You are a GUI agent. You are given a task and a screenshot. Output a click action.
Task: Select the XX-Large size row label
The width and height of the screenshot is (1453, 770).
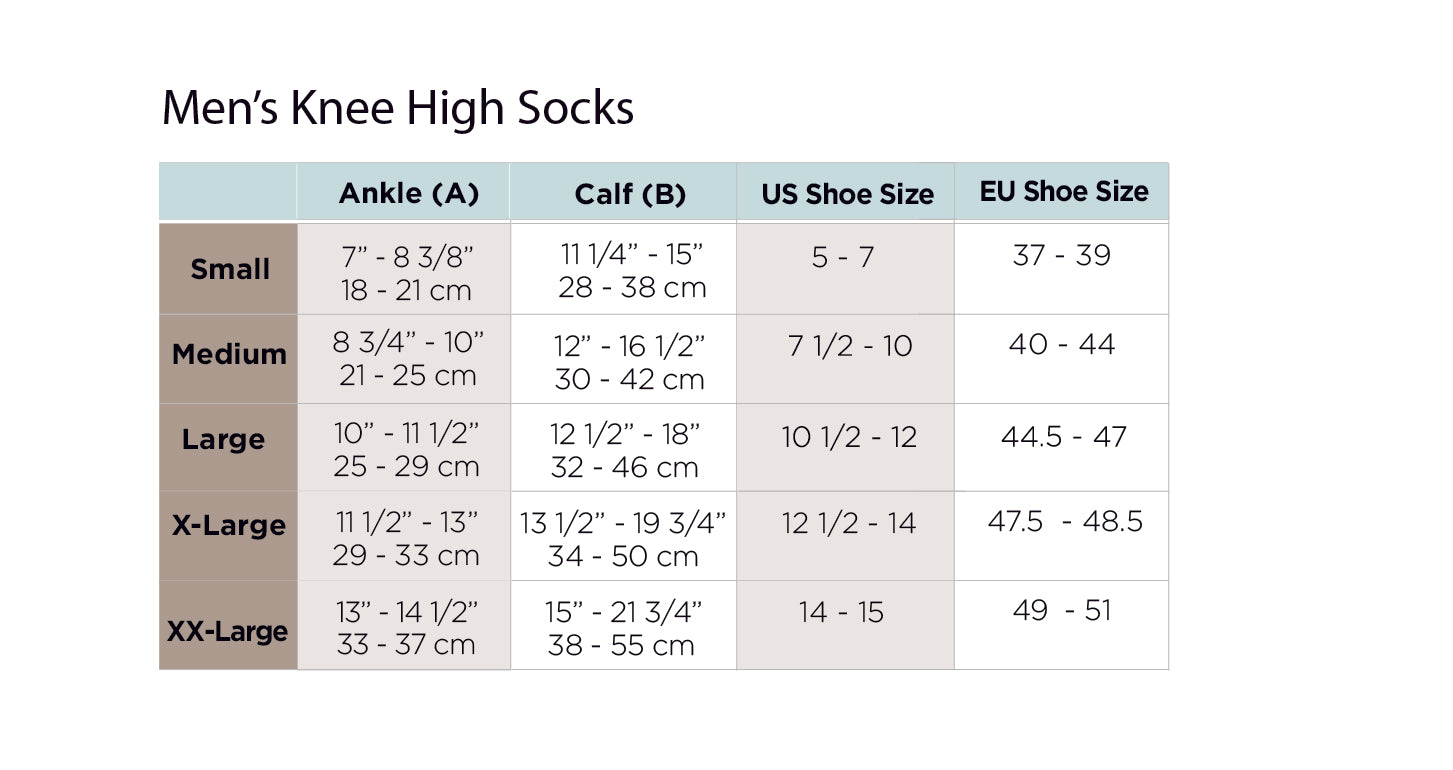[227, 631]
